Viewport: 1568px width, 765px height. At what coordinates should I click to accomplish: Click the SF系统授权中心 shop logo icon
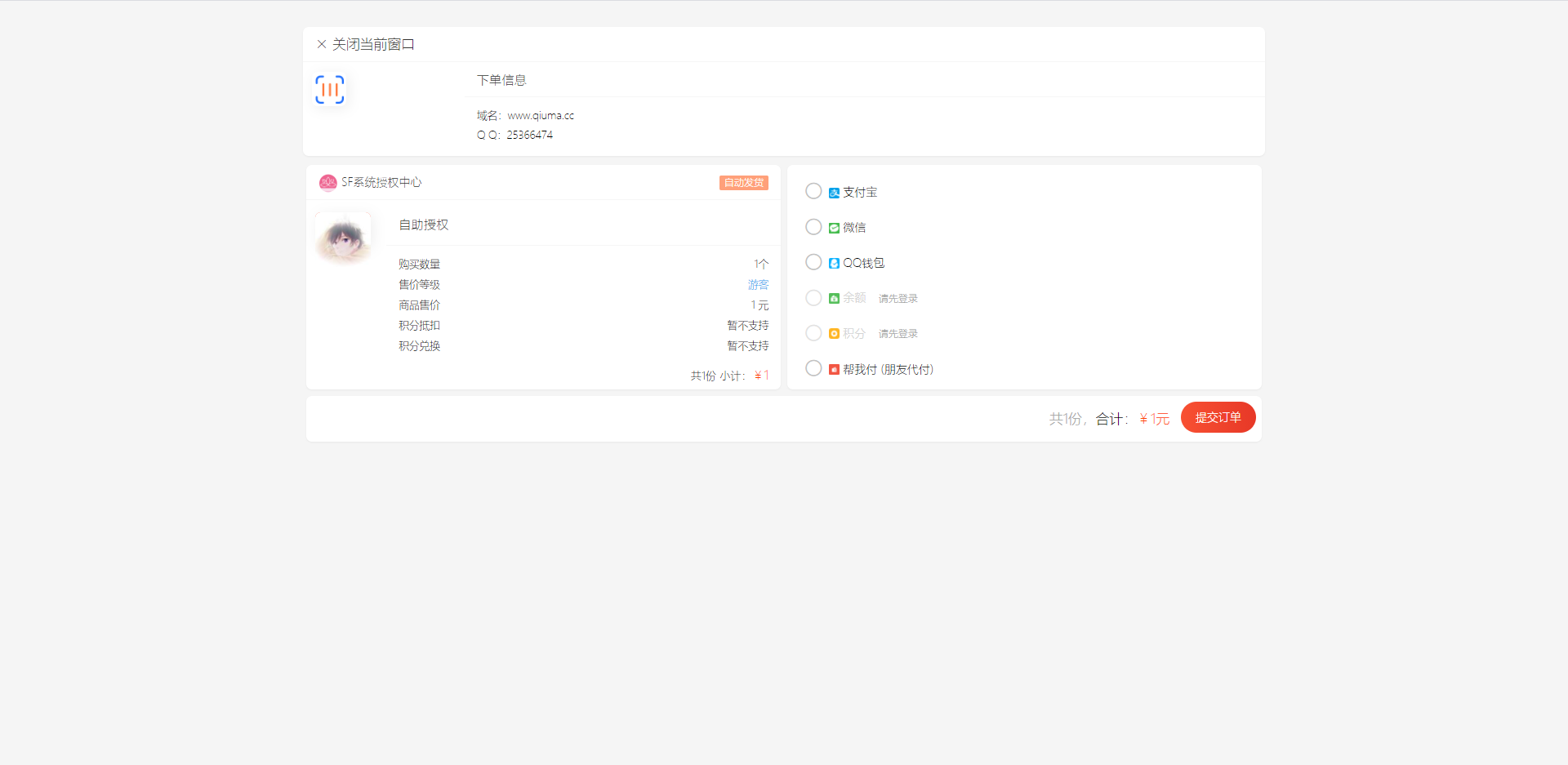pos(327,183)
